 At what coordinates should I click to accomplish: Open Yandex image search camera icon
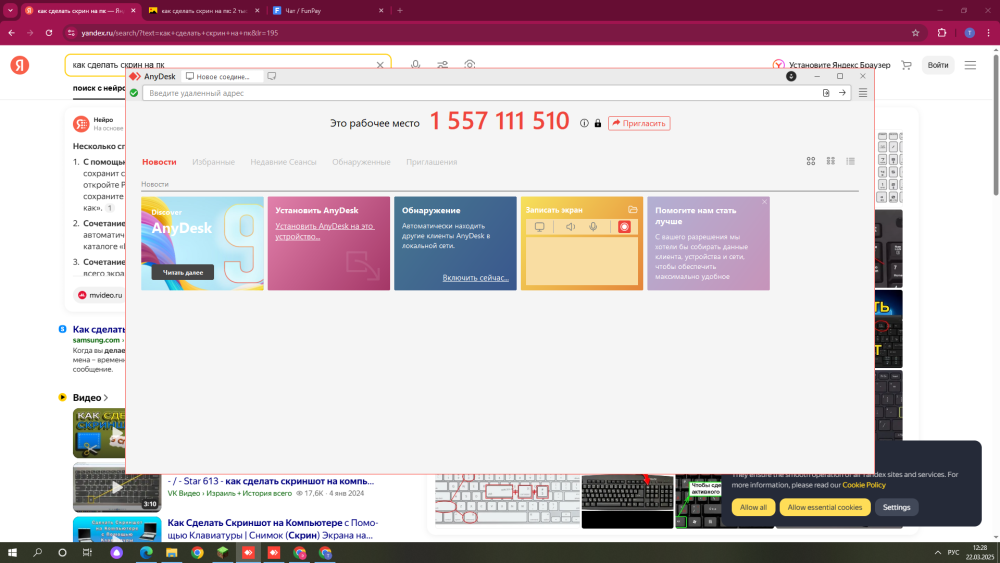[x=470, y=64]
